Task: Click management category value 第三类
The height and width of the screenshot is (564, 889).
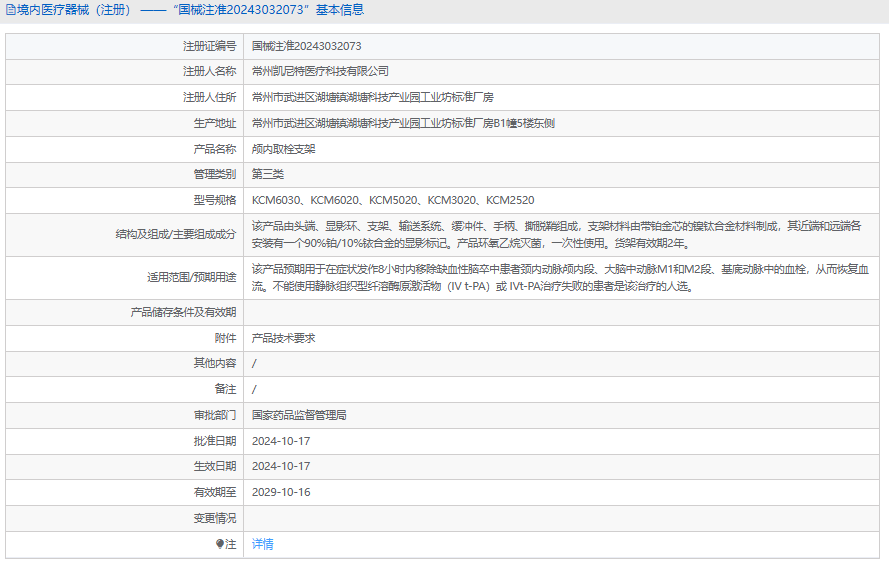Action: (268, 175)
